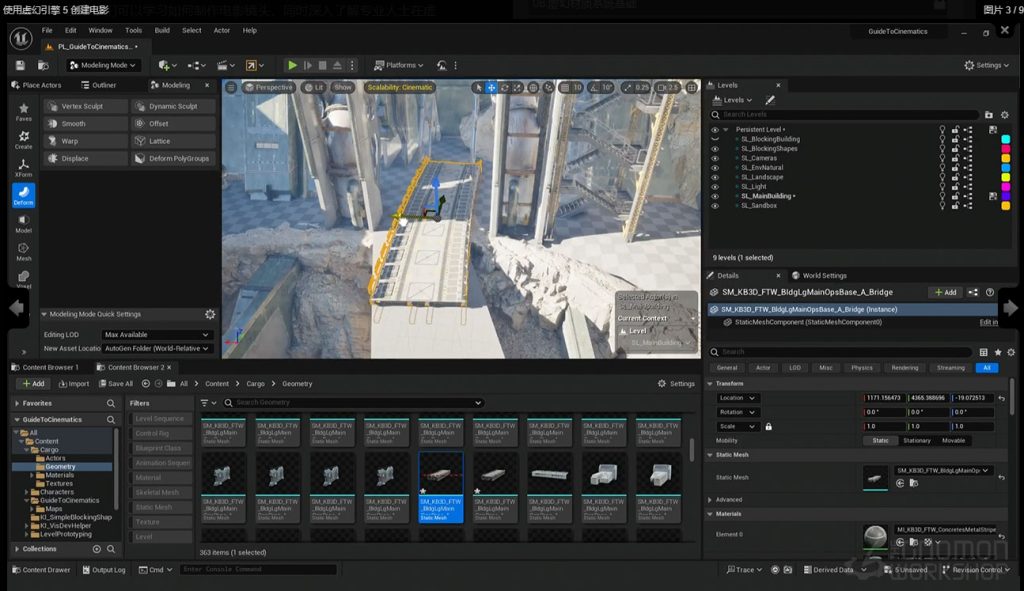Open the Editing LOD Max Available dropdown
This screenshot has height=591, width=1024.
157,334
